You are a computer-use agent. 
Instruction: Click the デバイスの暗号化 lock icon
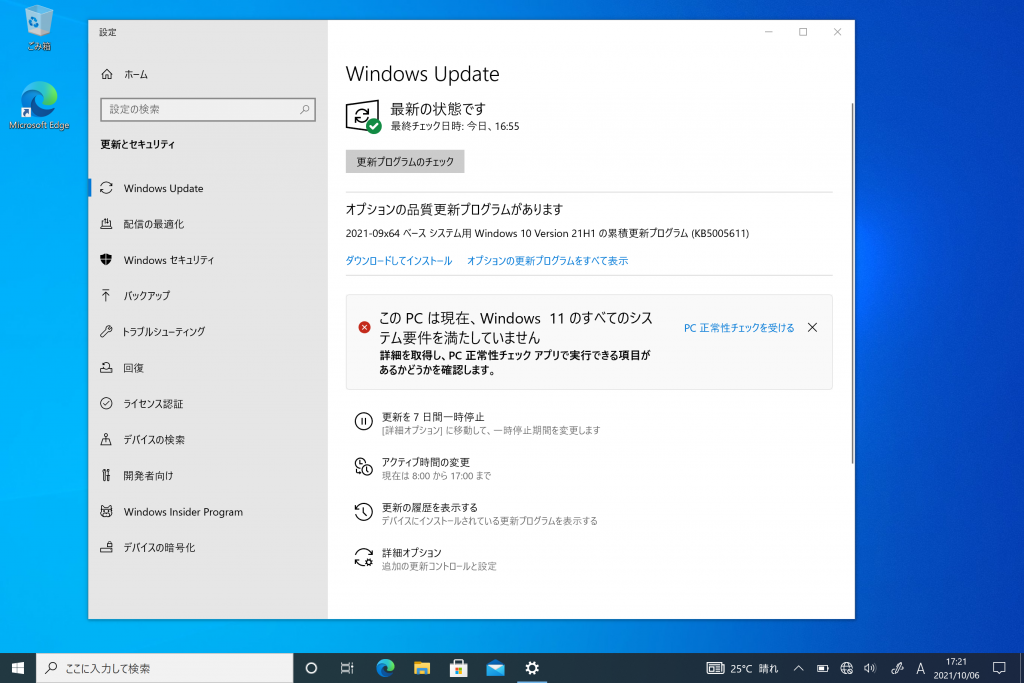(106, 547)
